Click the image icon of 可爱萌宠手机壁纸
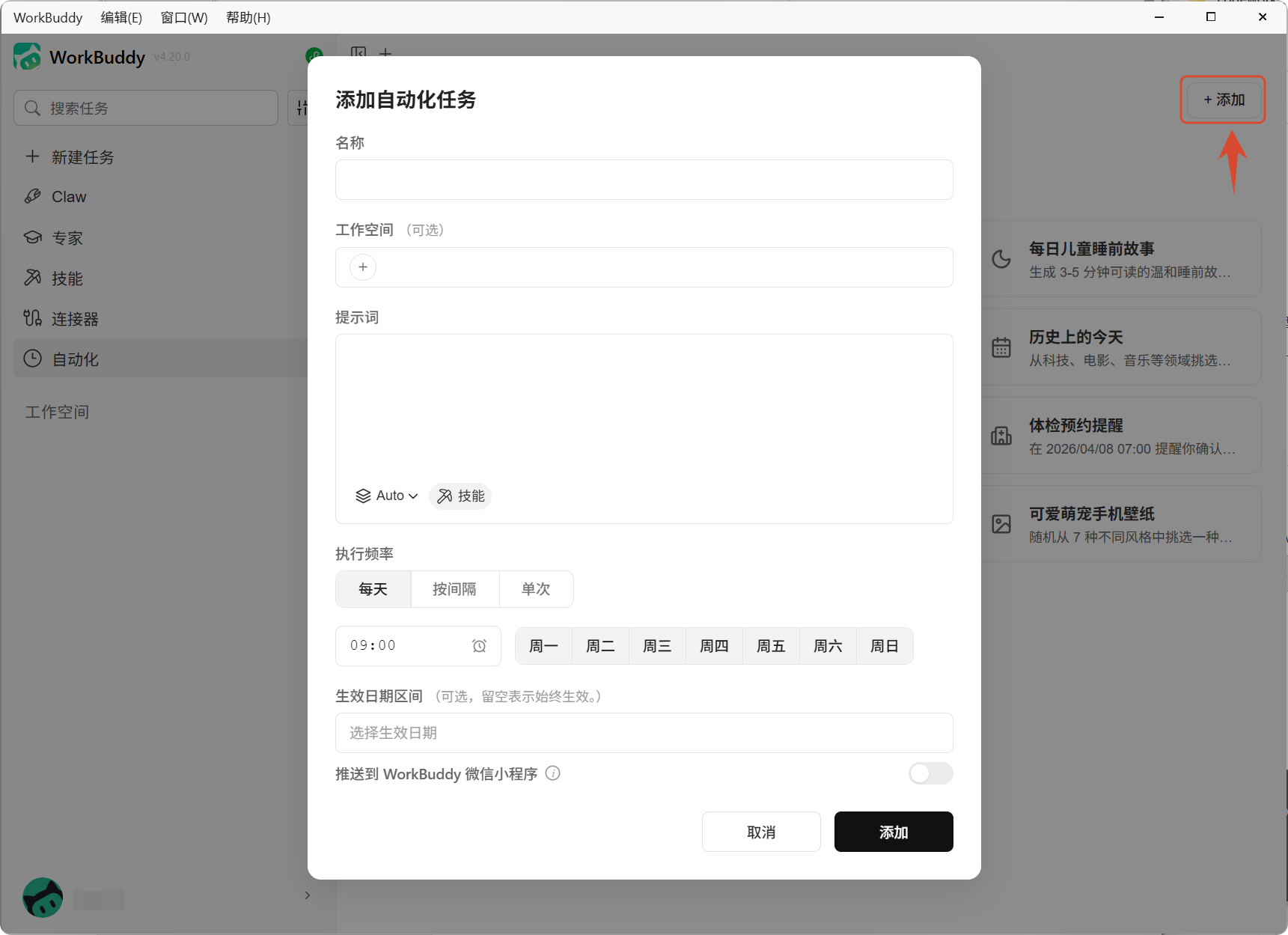1288x935 pixels. (x=1001, y=524)
